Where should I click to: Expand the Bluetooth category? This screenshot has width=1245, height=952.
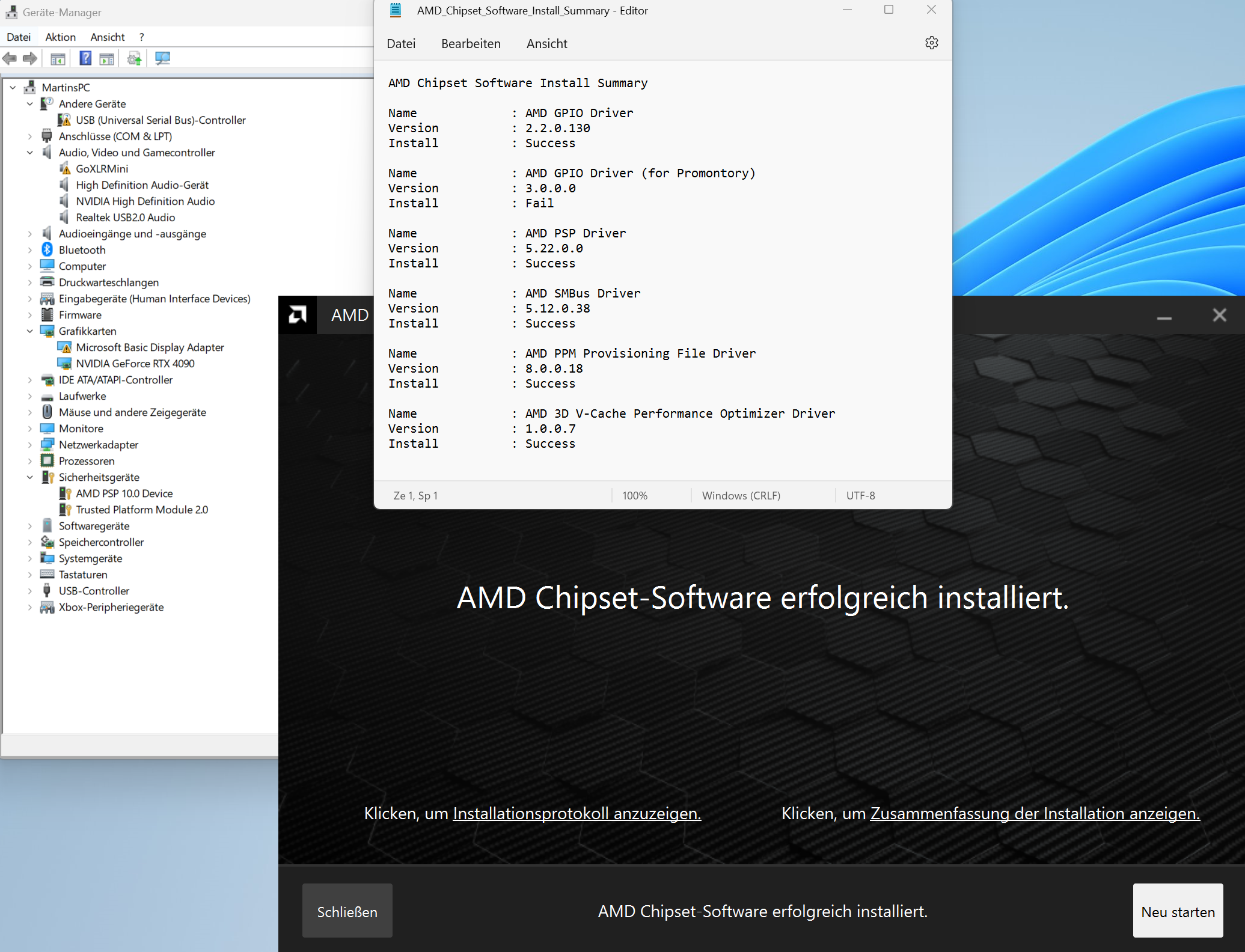point(29,250)
